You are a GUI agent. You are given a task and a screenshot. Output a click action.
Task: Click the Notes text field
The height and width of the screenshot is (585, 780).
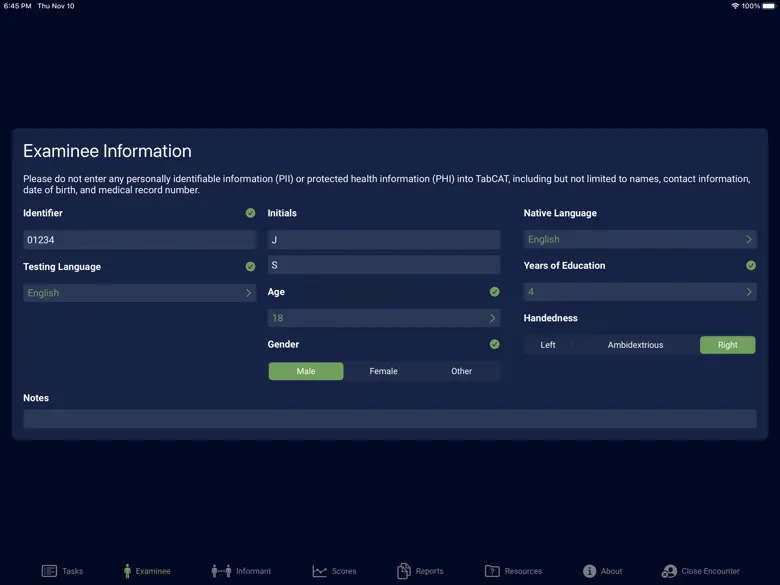coord(389,419)
